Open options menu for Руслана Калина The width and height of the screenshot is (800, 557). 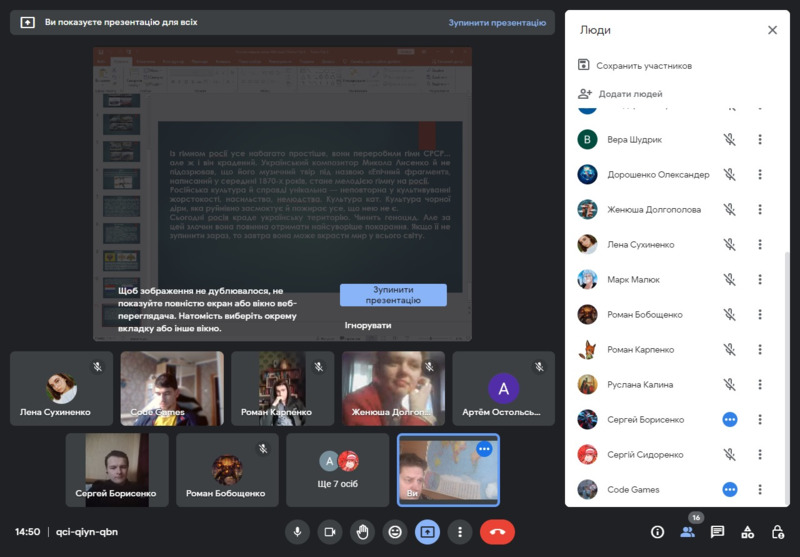click(x=760, y=385)
